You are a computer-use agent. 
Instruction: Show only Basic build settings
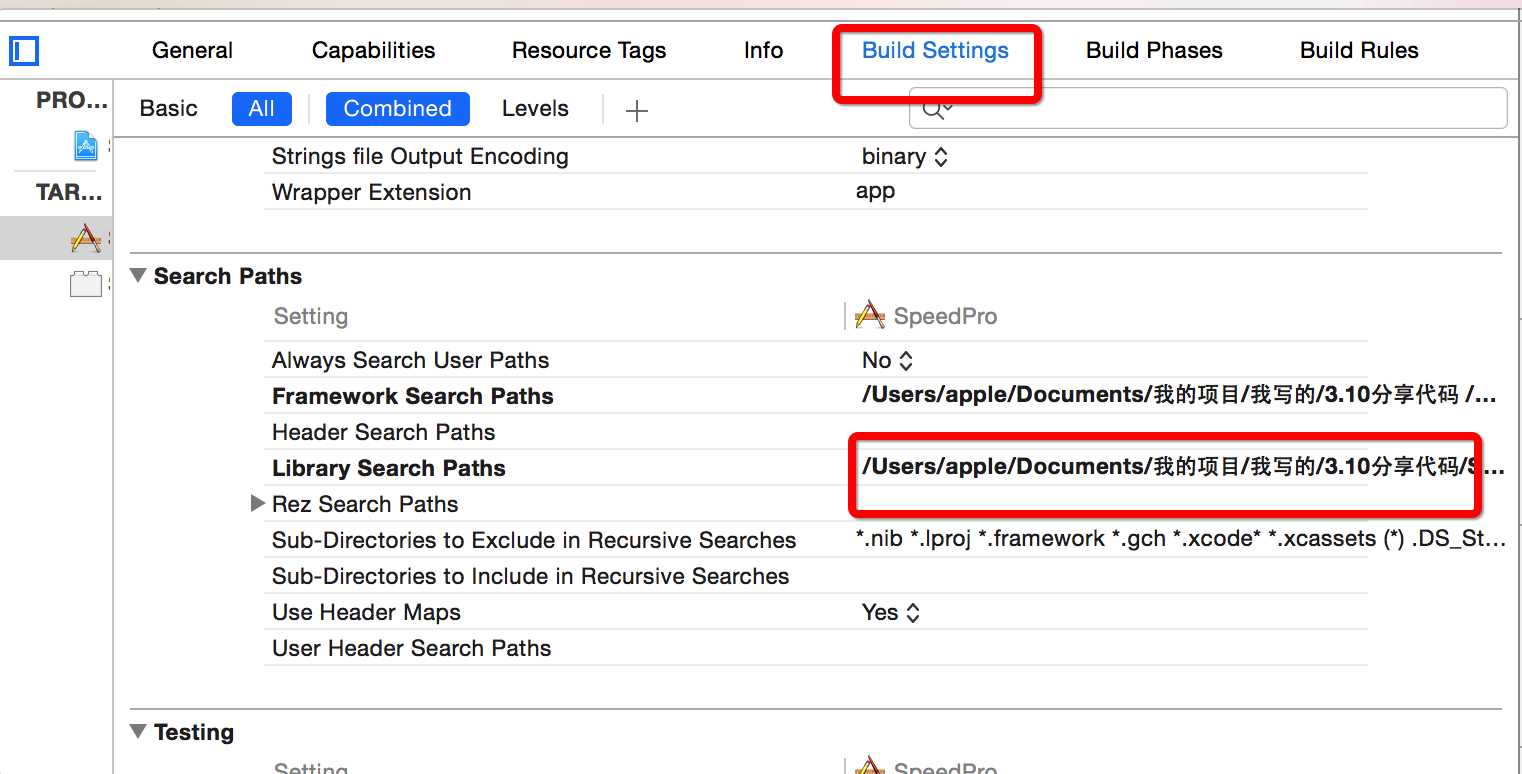click(168, 109)
